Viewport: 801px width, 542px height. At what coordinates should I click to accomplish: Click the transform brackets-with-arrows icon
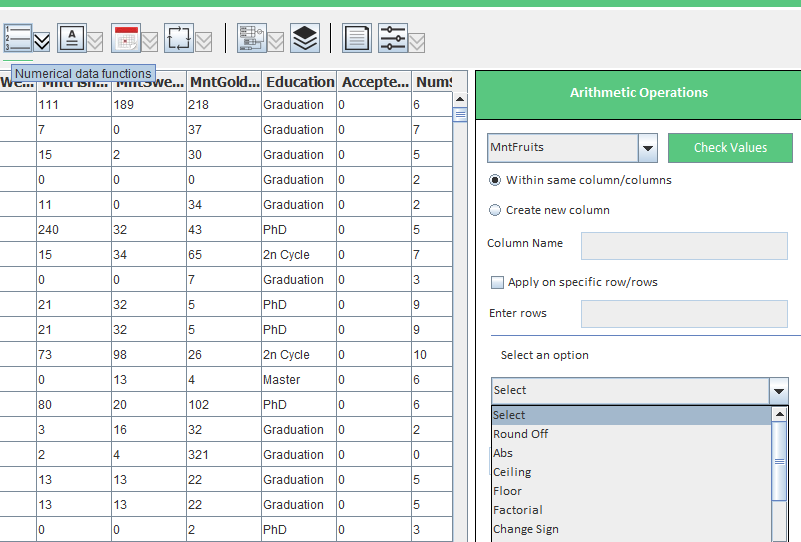[x=179, y=38]
